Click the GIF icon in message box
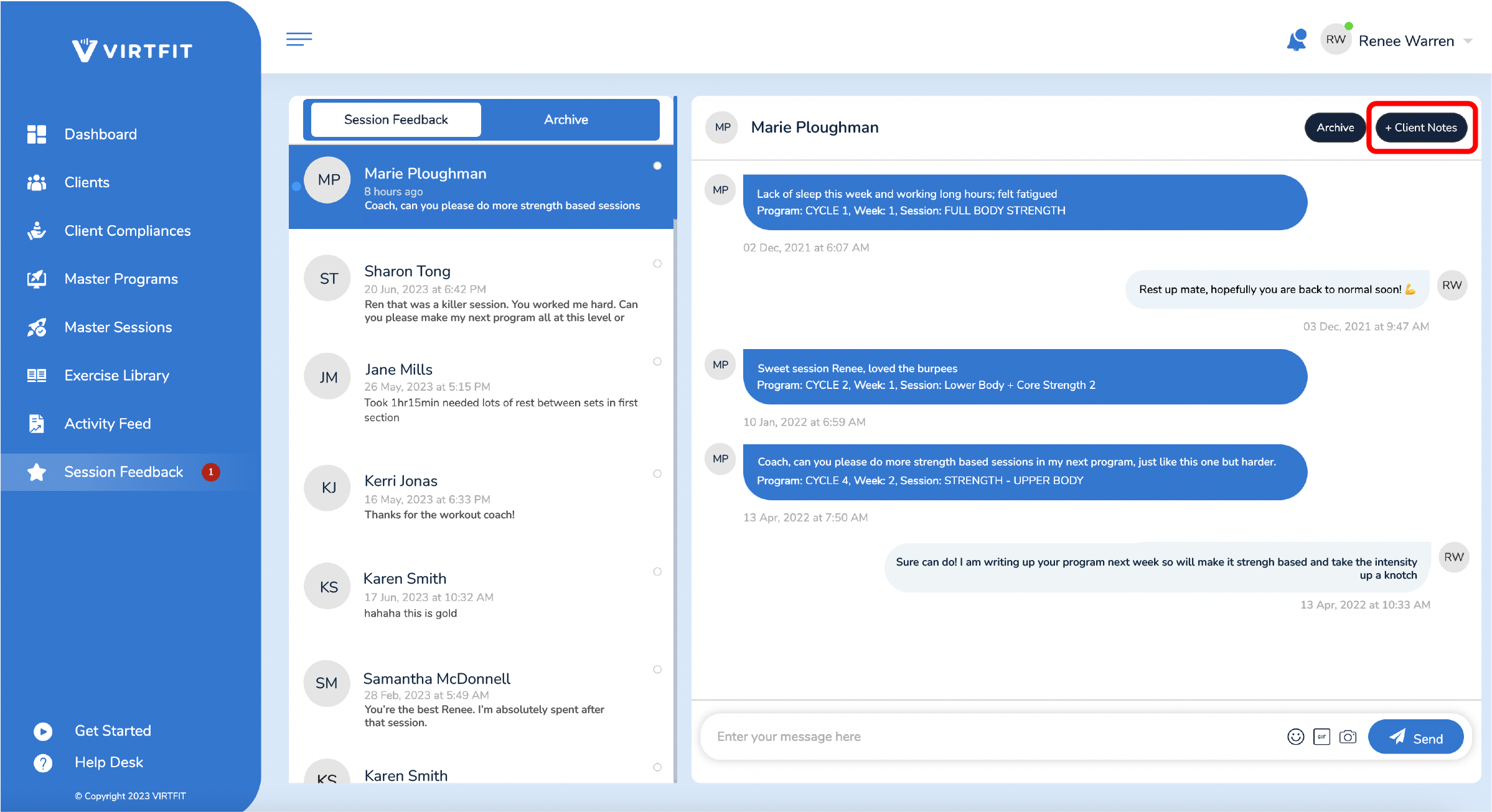This screenshot has width=1492, height=812. coord(1321,737)
